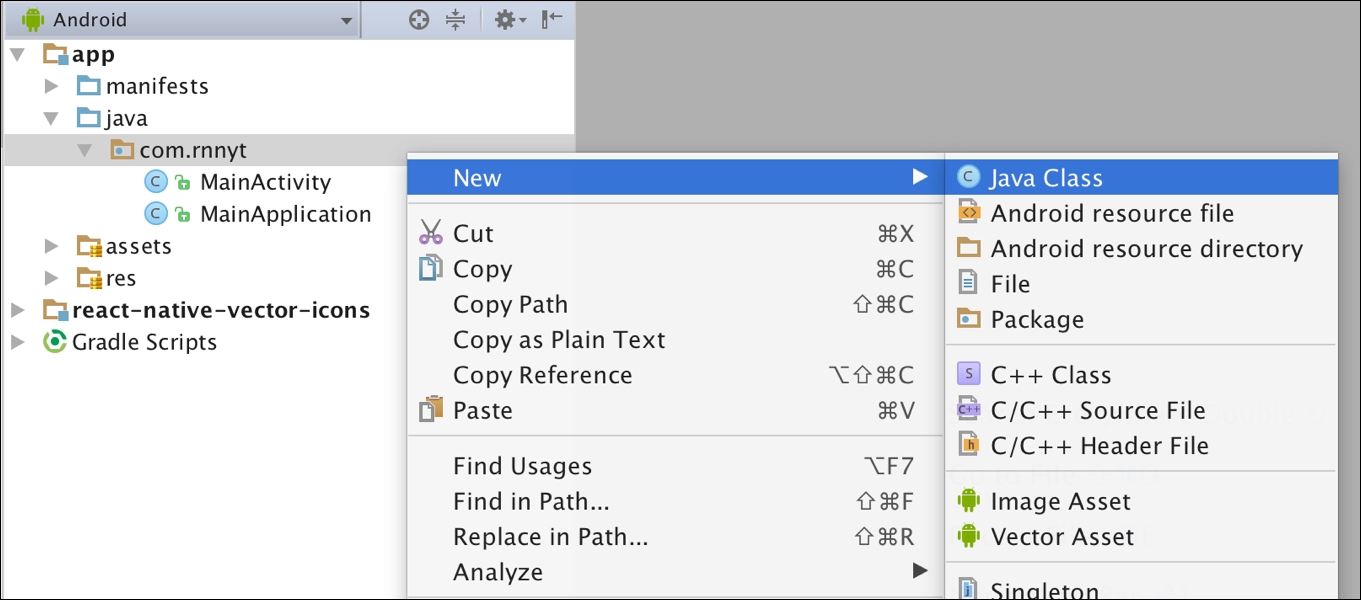The width and height of the screenshot is (1361, 600).
Task: Select the manifests tree row label
Action: [157, 86]
